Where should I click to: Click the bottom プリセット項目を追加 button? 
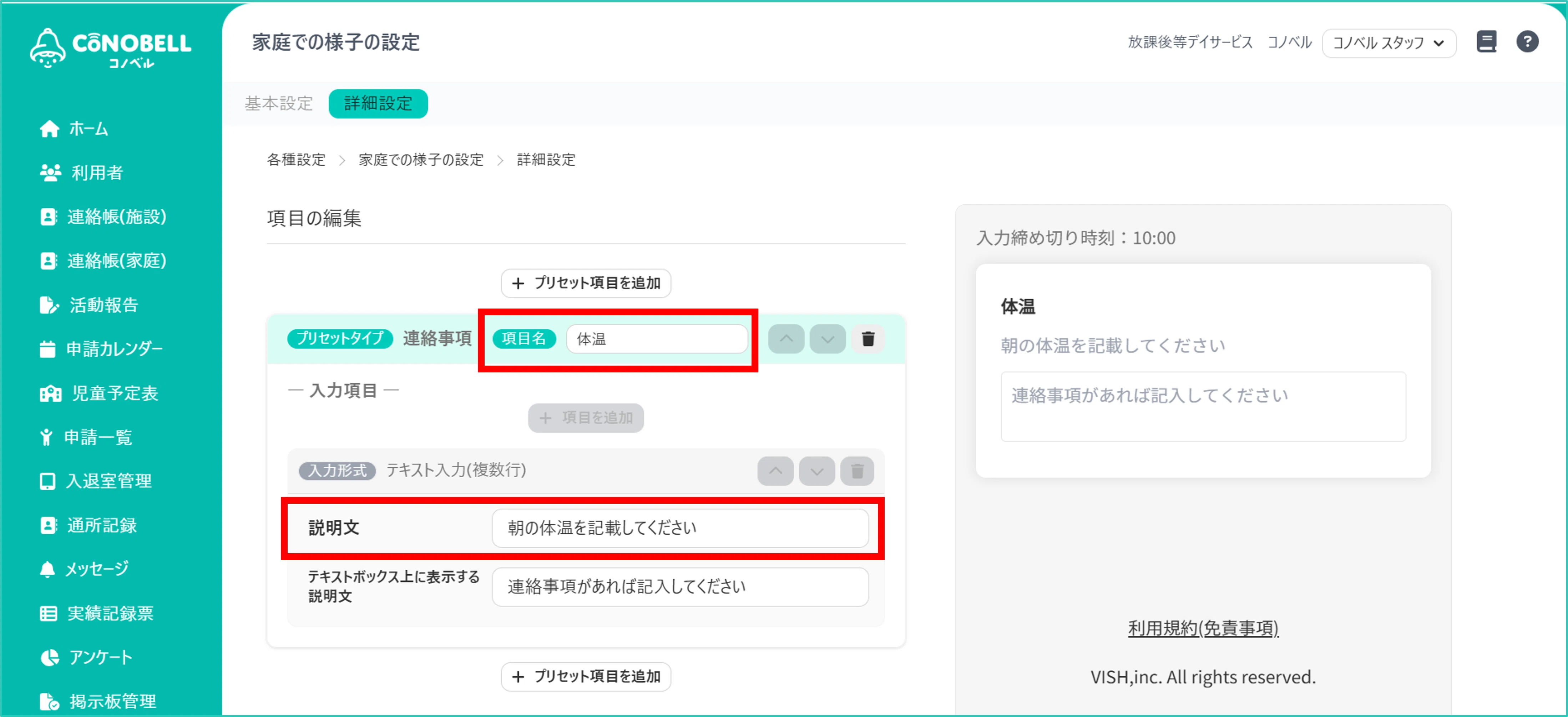click(586, 676)
